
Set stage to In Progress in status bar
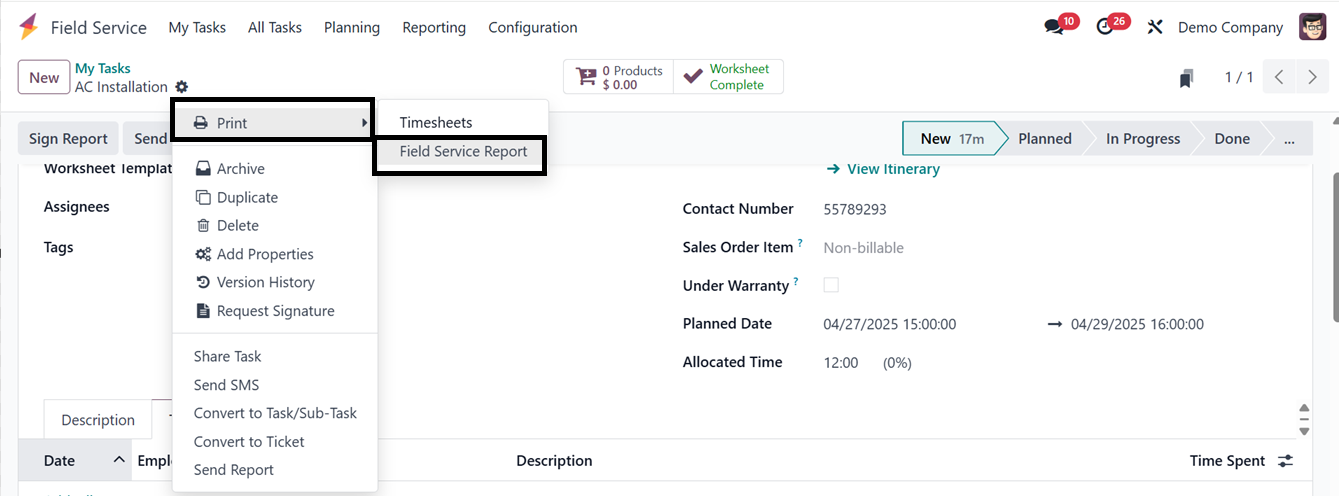[x=1142, y=139]
